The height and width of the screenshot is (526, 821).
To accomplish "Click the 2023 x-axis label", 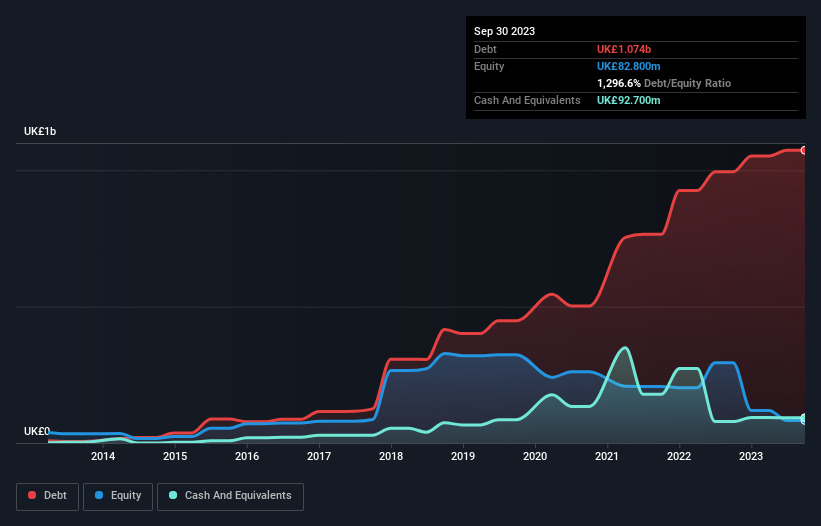I will coord(751,456).
